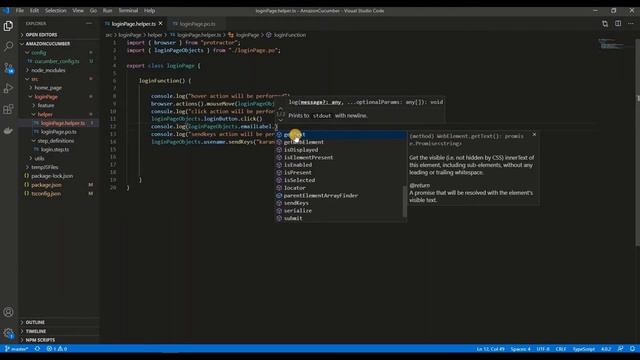
Task: Collapse the loginPage folder in explorer
Action: pos(46,97)
